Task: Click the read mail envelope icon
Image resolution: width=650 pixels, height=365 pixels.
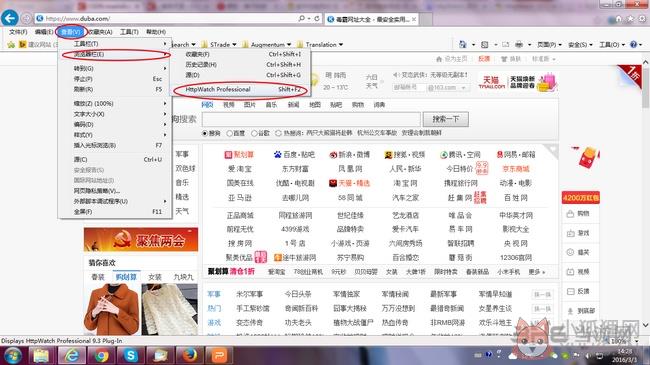Action: [505, 44]
